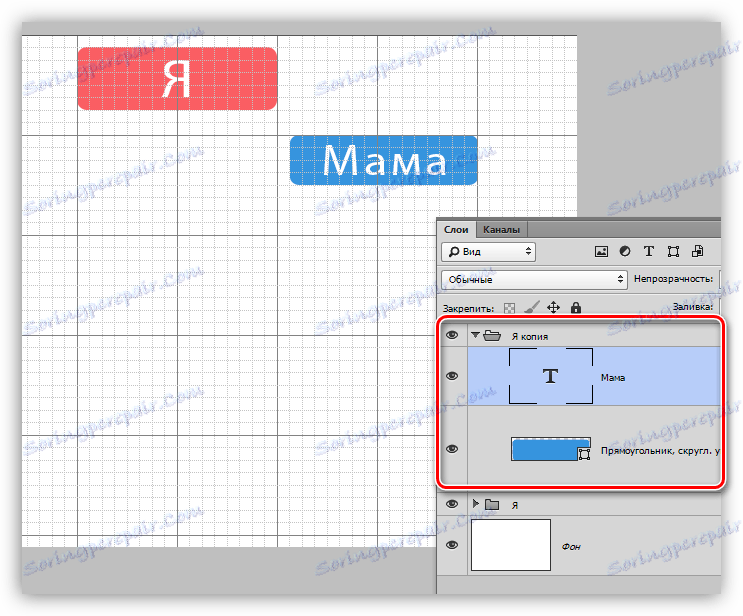743x616 pixels.
Task: Lock position move icon
Action: tap(553, 308)
